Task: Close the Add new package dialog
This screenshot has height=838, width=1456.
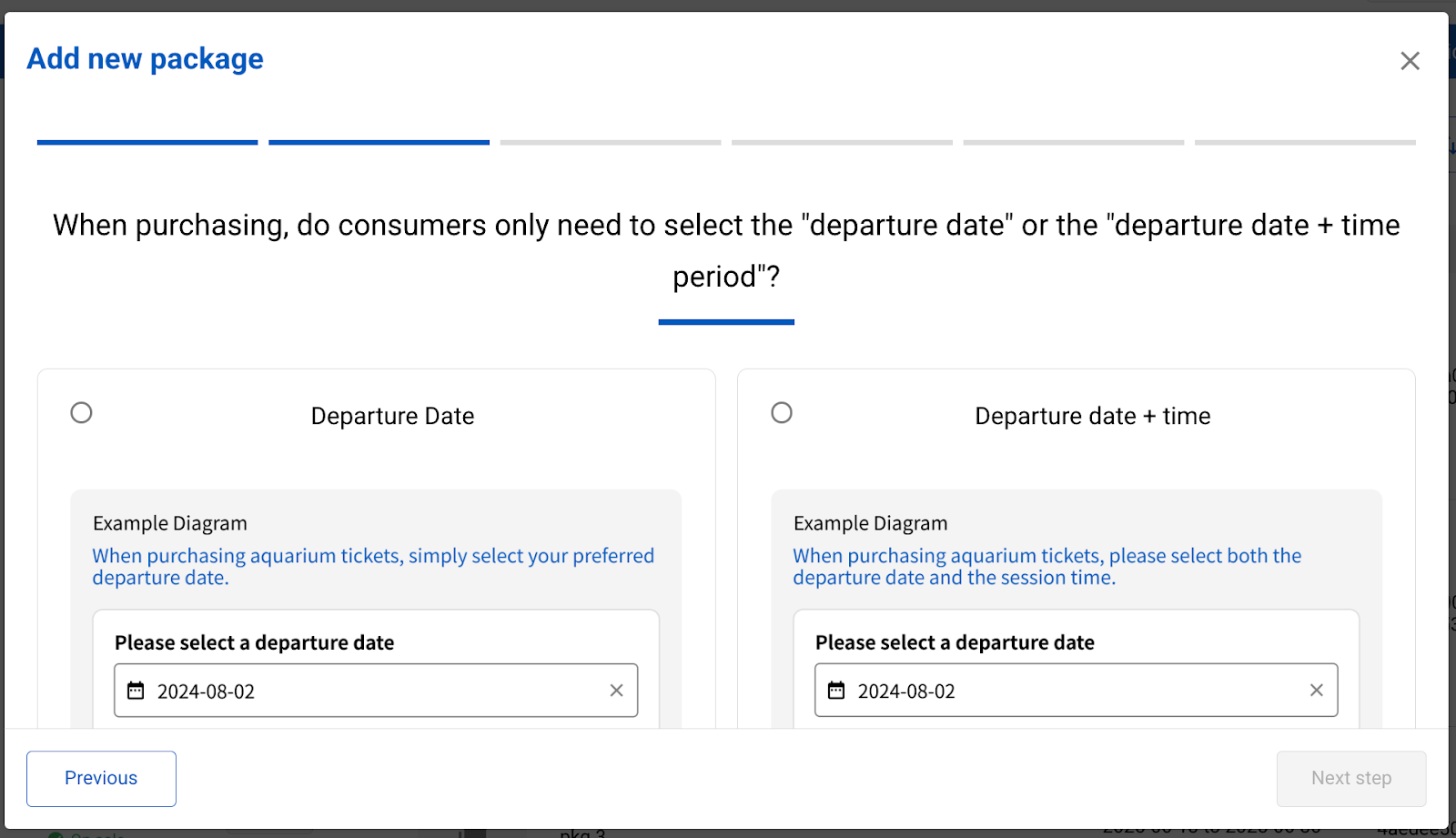Action: coord(1410,61)
